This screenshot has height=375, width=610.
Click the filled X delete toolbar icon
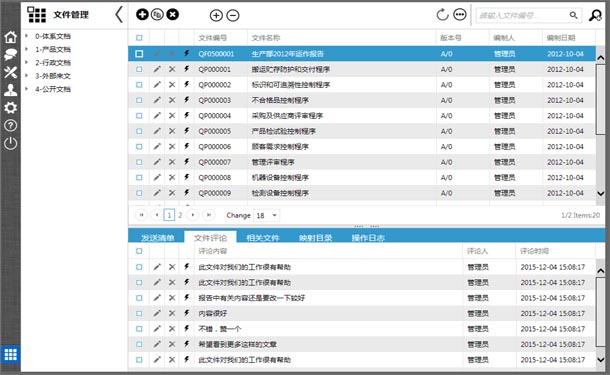click(x=172, y=15)
